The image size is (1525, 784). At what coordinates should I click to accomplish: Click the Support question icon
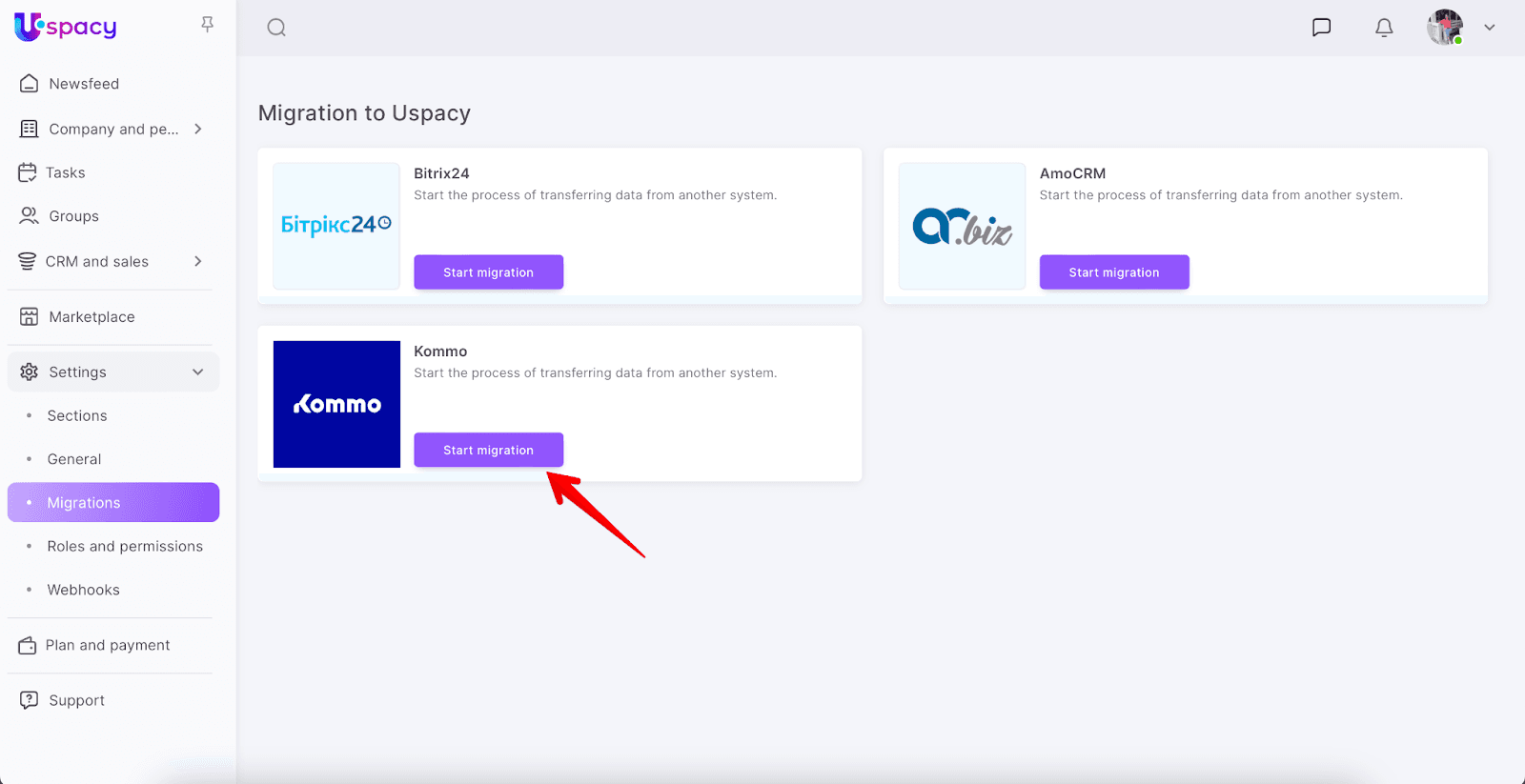[30, 700]
